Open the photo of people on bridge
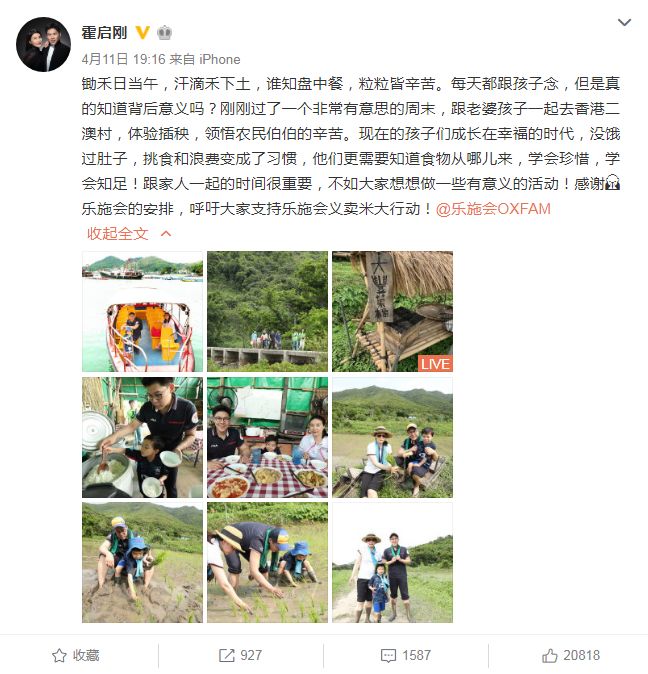Screen dimensions: 648x674 (x=267, y=312)
